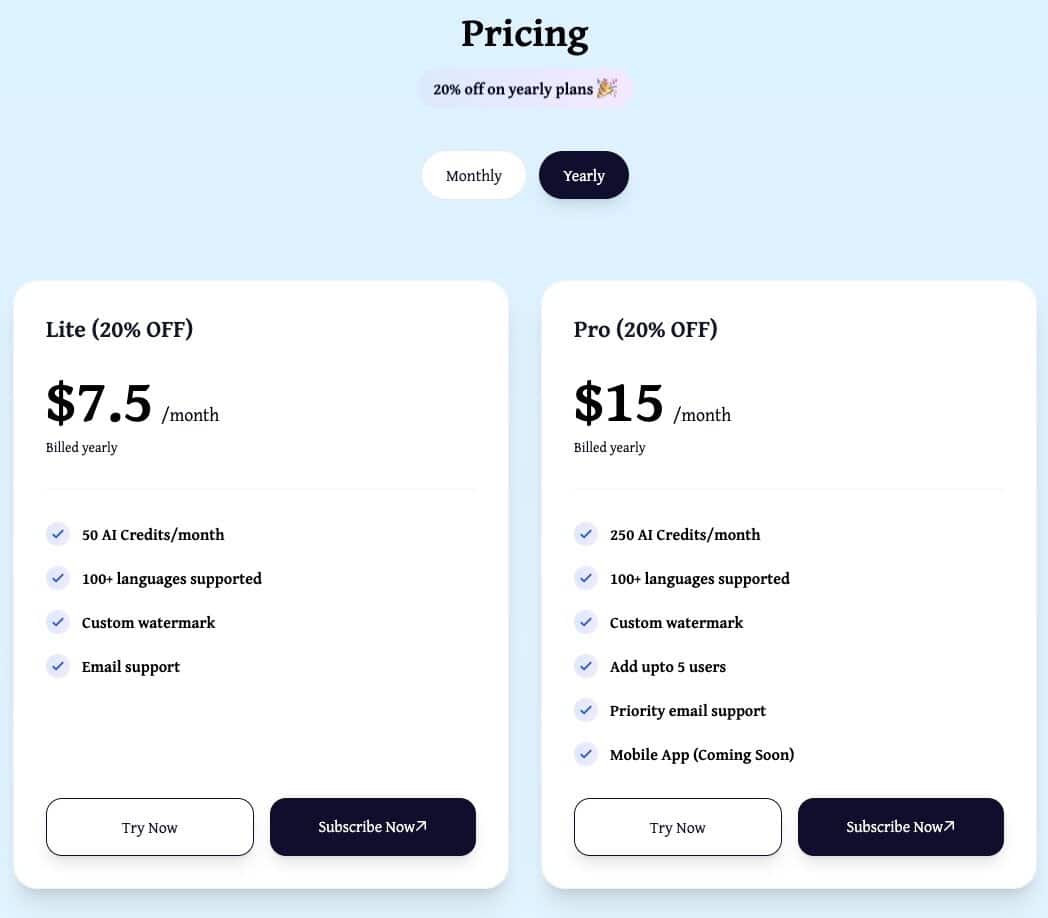Click checkmark icon beside 250 AI Credits/month
Image resolution: width=1048 pixels, height=918 pixels.
pyautogui.click(x=586, y=534)
